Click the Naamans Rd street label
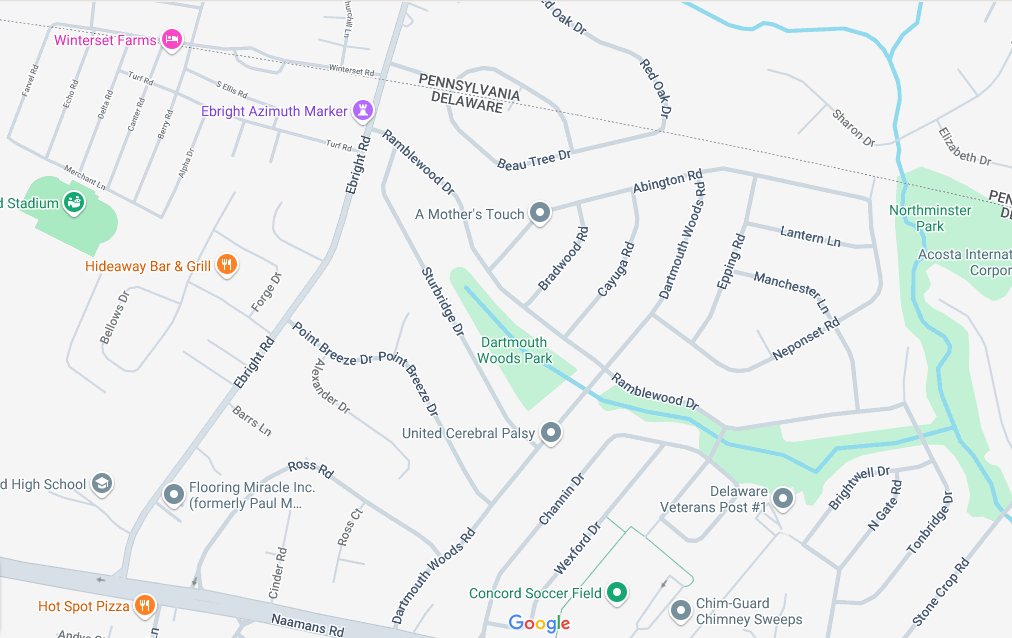The width and height of the screenshot is (1012, 638). click(307, 625)
